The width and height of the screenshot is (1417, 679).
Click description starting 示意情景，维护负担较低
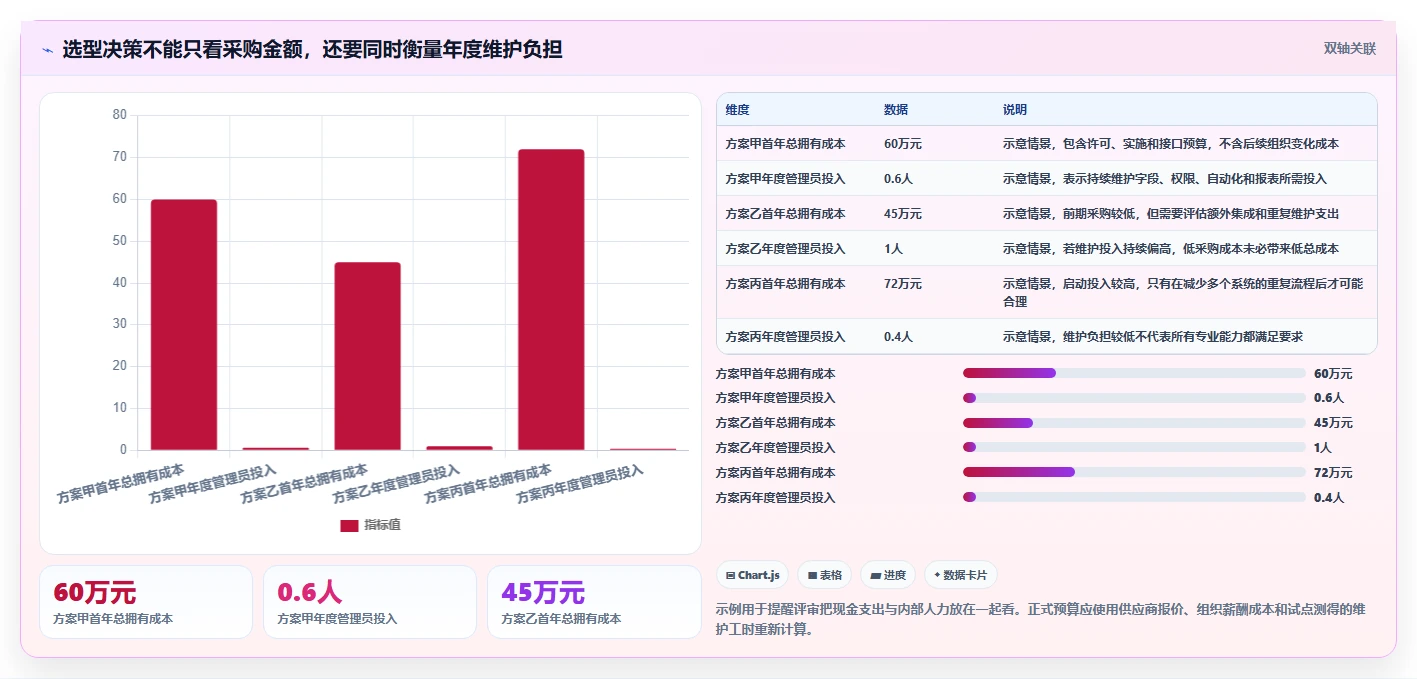(1153, 337)
